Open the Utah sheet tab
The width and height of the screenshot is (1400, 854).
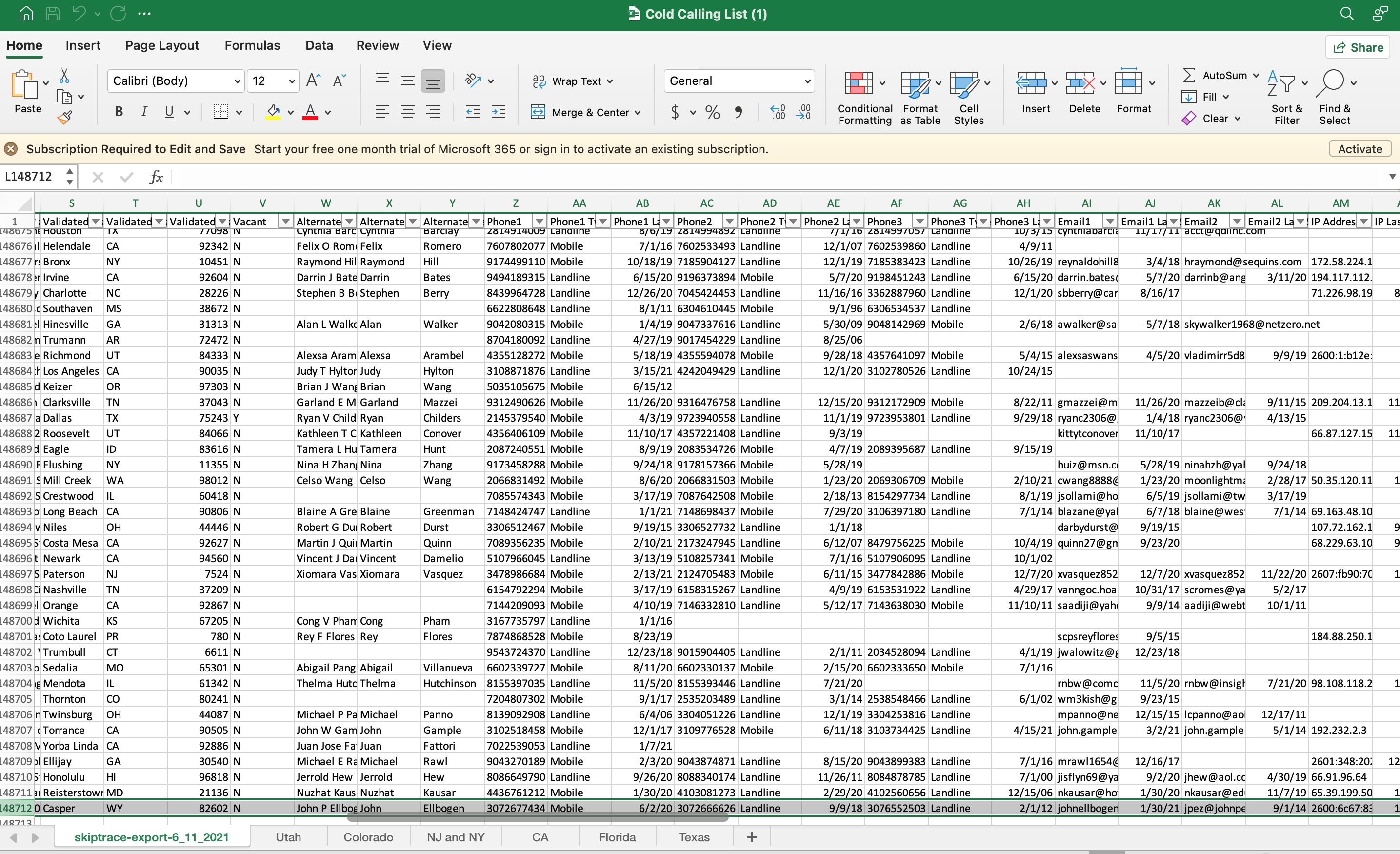click(288, 837)
